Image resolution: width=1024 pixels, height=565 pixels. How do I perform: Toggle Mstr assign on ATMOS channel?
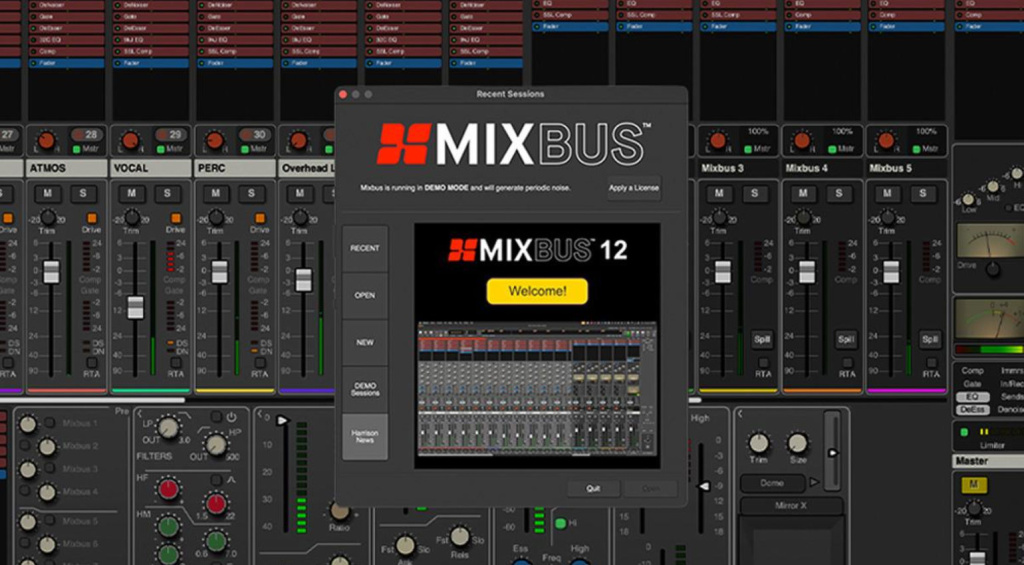click(x=77, y=150)
